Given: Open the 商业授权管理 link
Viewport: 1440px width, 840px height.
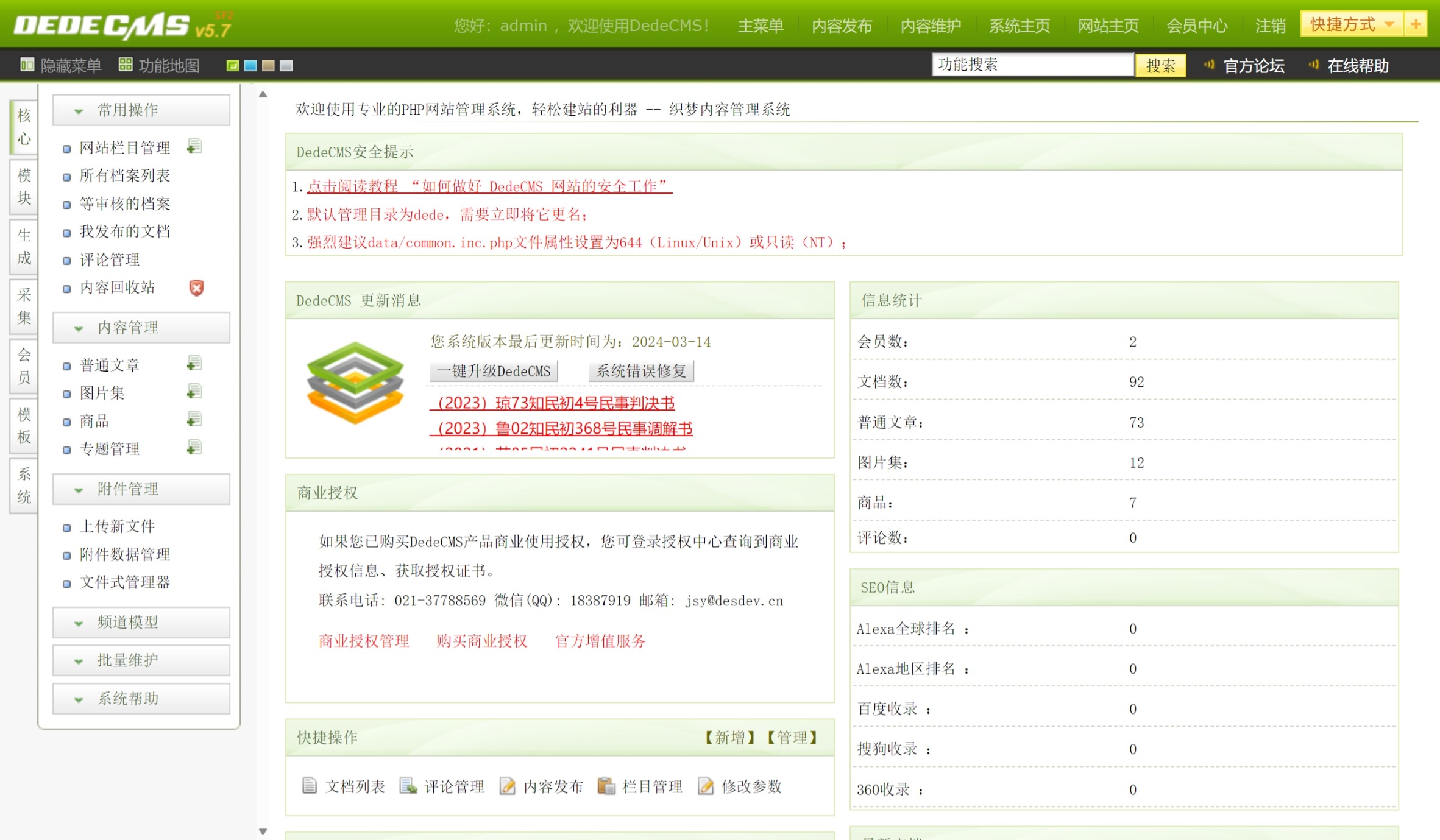Looking at the screenshot, I should [x=364, y=641].
